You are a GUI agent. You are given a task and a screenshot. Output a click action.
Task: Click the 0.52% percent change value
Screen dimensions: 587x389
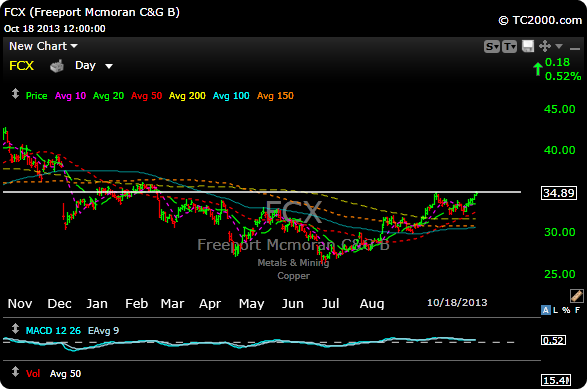[563, 76]
